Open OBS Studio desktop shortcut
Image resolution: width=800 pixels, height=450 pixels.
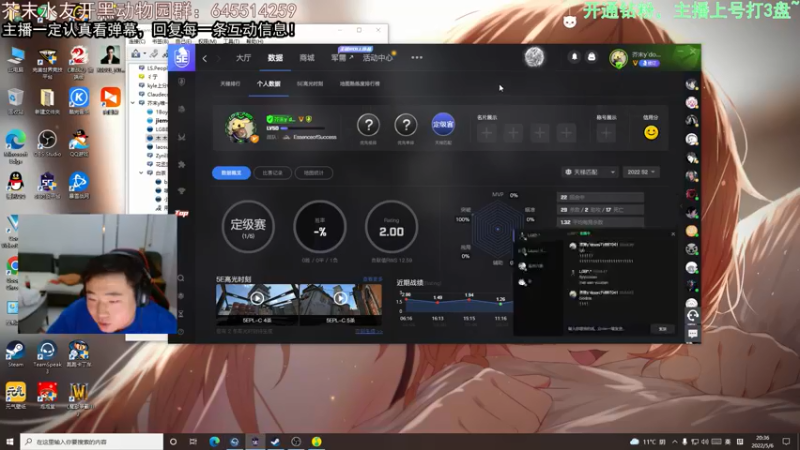[x=47, y=143]
